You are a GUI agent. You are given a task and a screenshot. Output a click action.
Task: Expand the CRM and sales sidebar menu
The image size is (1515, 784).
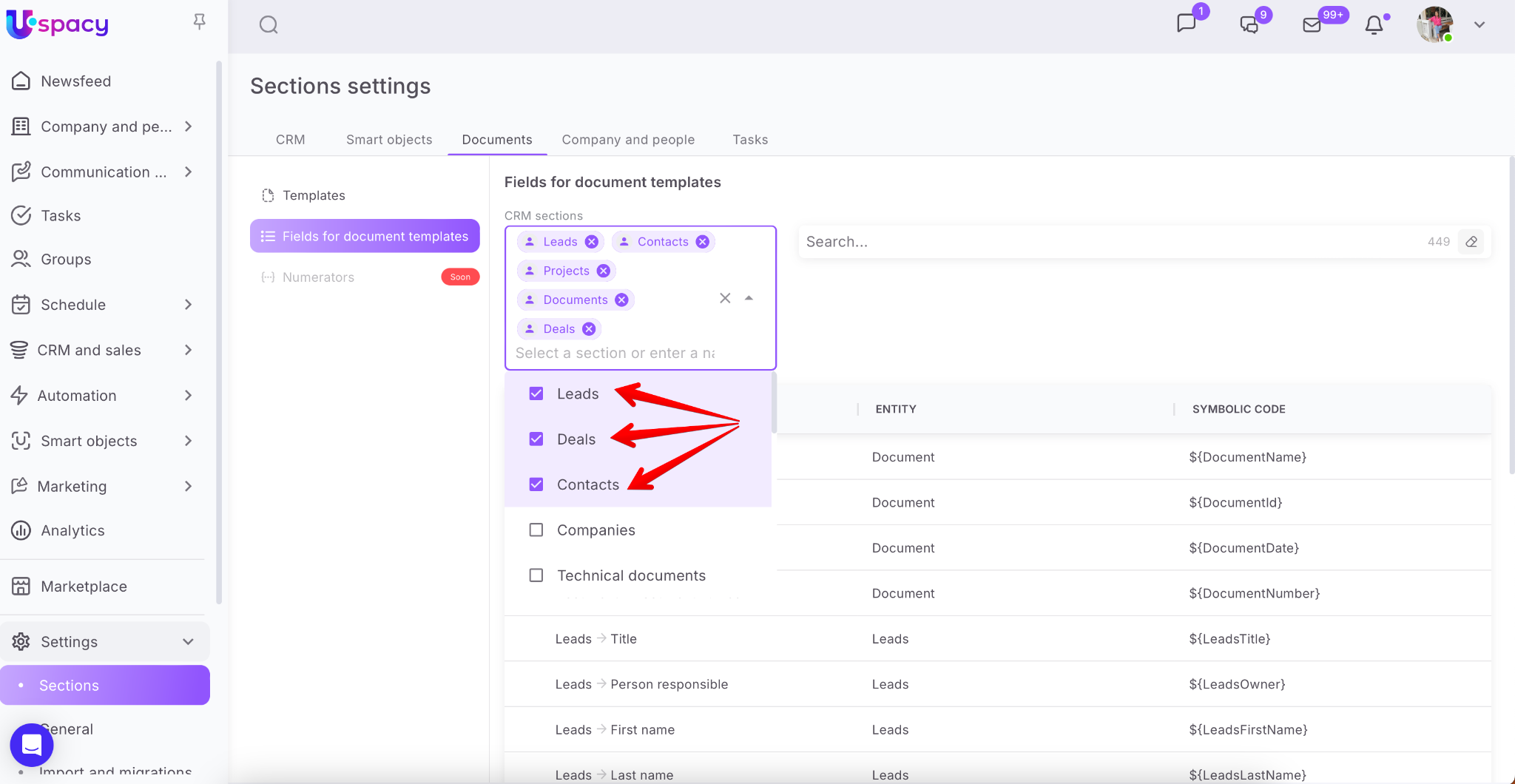(x=188, y=350)
